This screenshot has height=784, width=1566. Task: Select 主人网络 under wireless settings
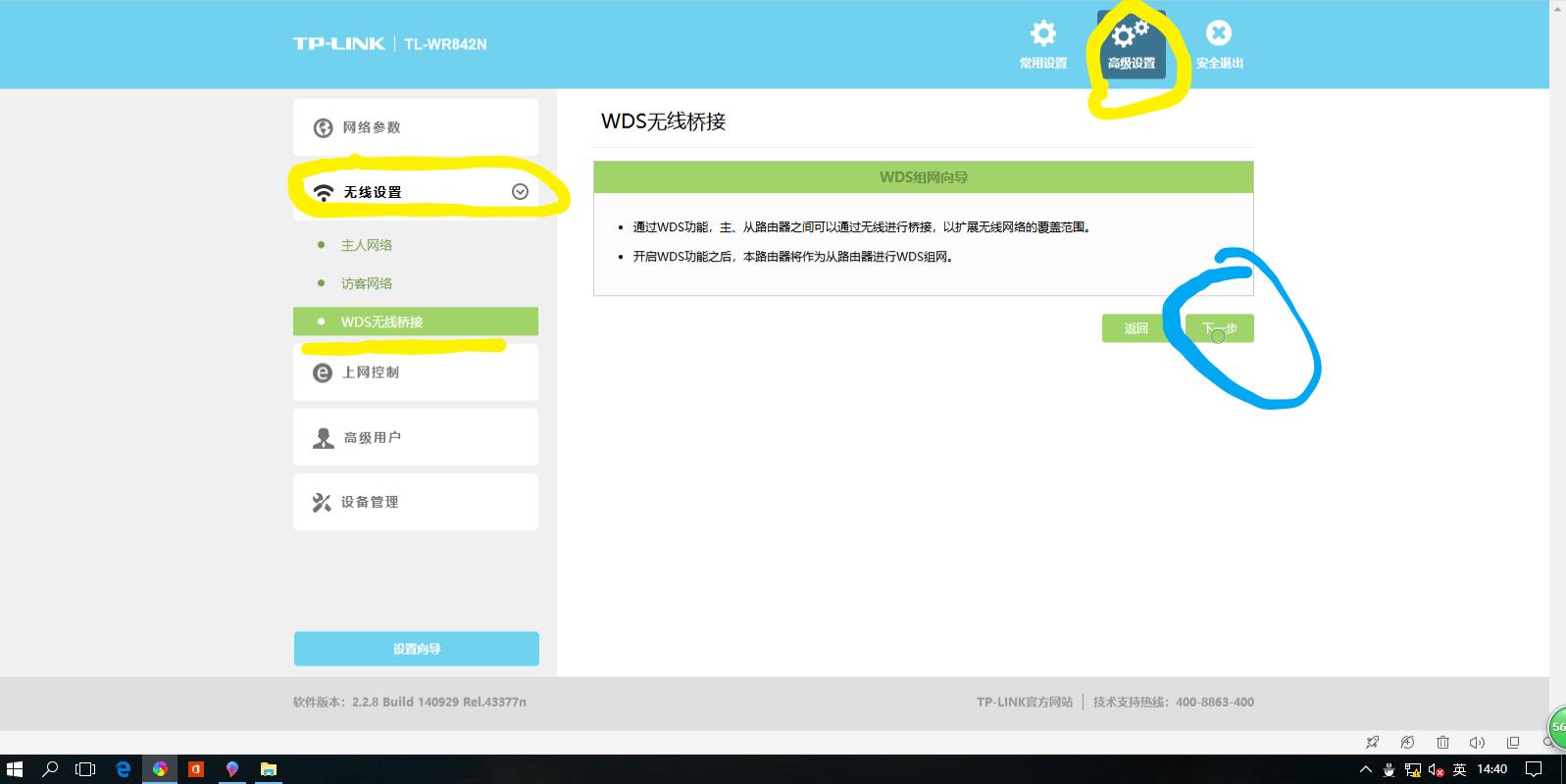click(x=366, y=245)
